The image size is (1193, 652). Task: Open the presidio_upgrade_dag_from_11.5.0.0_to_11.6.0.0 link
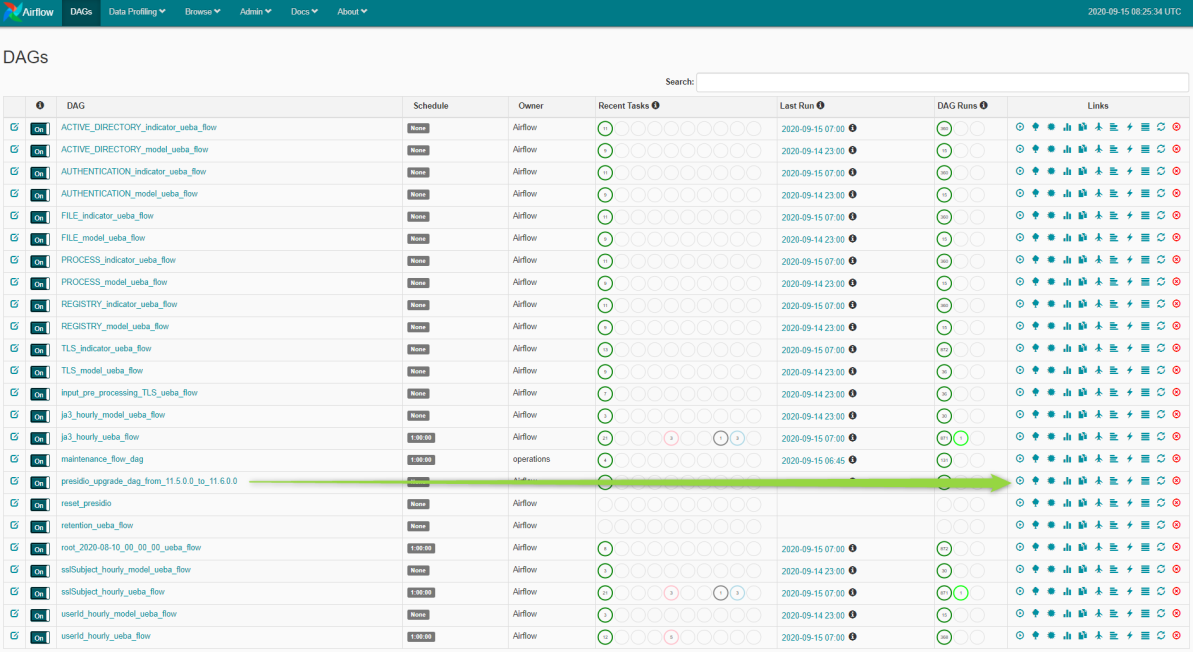click(x=149, y=481)
